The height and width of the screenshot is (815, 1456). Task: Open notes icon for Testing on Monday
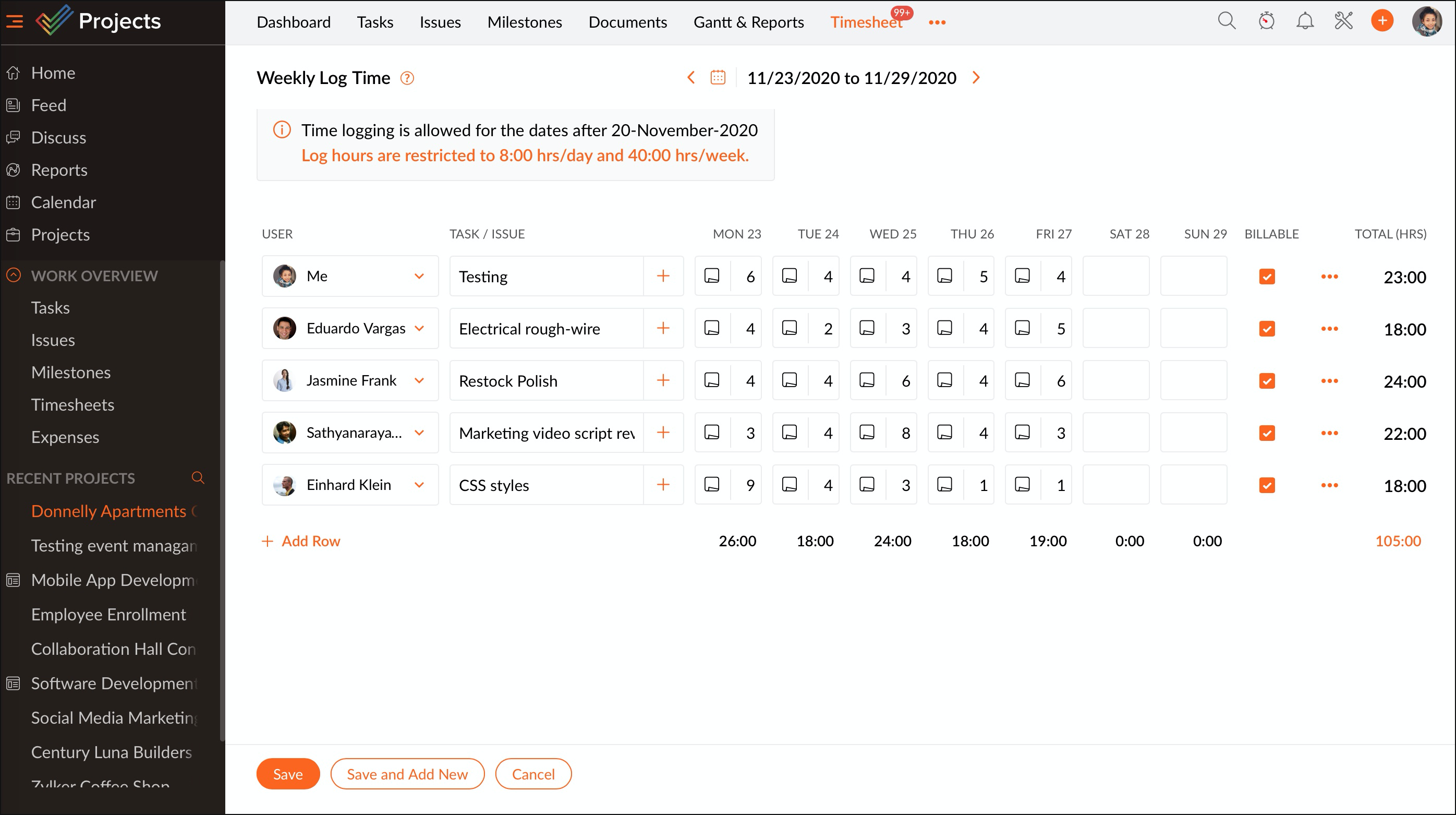[x=712, y=276]
